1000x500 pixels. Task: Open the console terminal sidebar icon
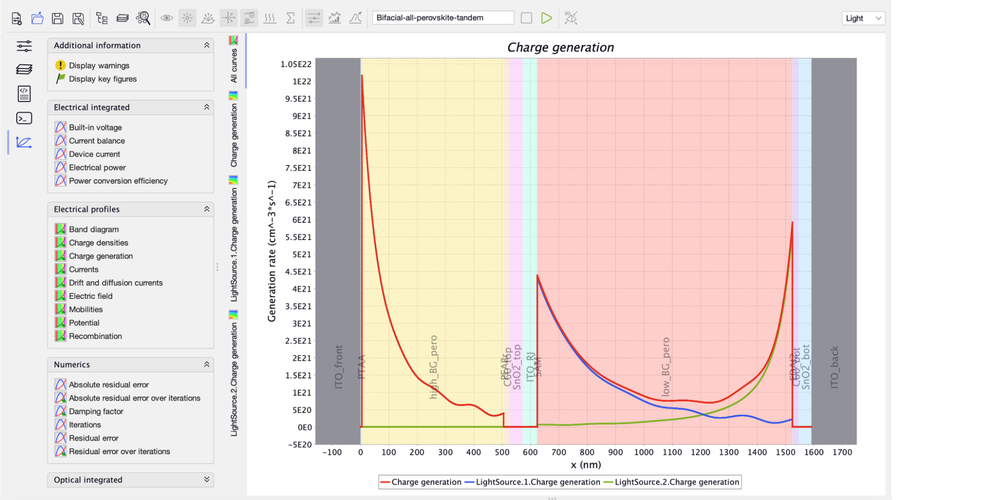(x=24, y=118)
